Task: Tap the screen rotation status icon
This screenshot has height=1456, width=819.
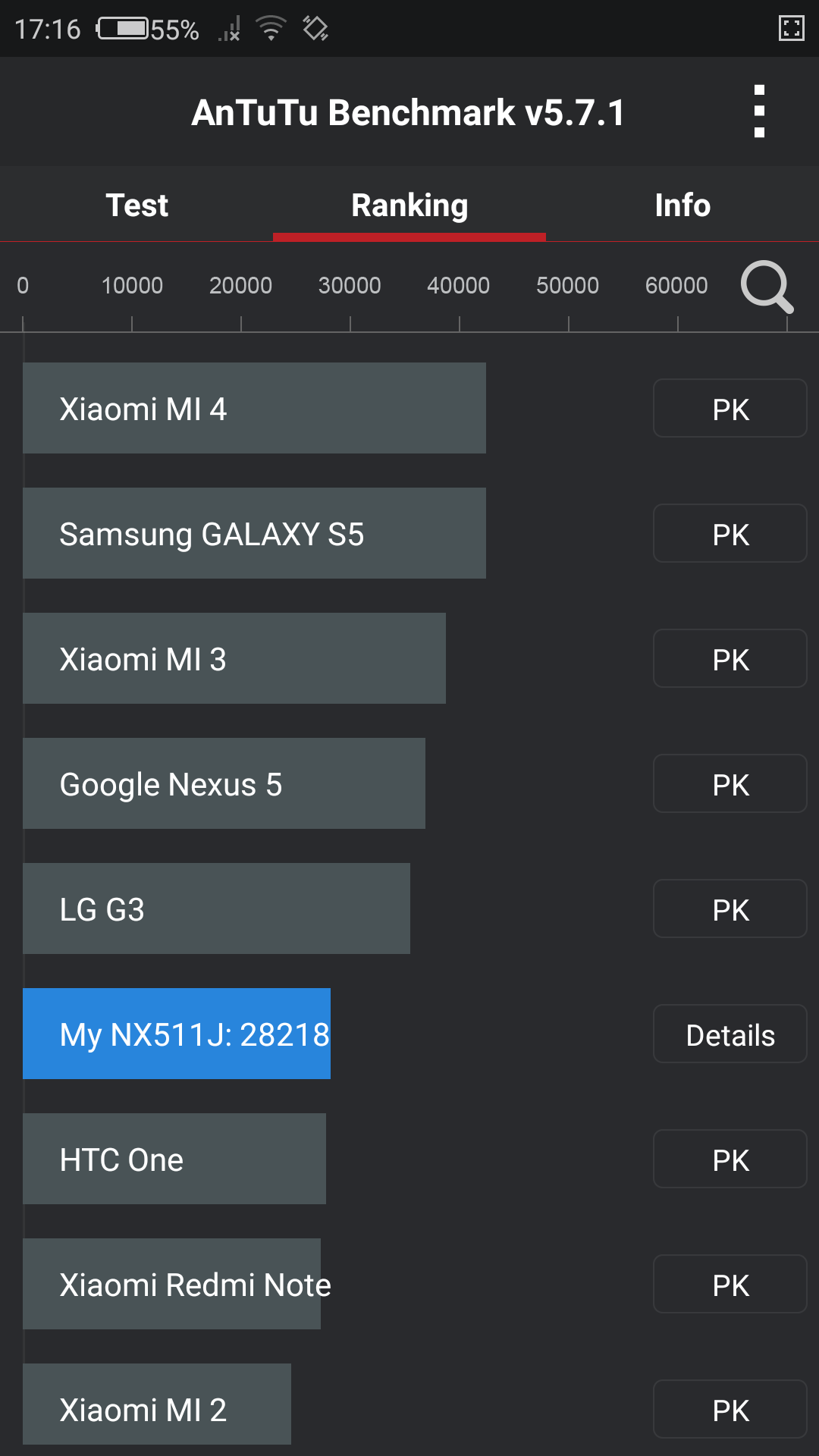Action: click(x=315, y=29)
